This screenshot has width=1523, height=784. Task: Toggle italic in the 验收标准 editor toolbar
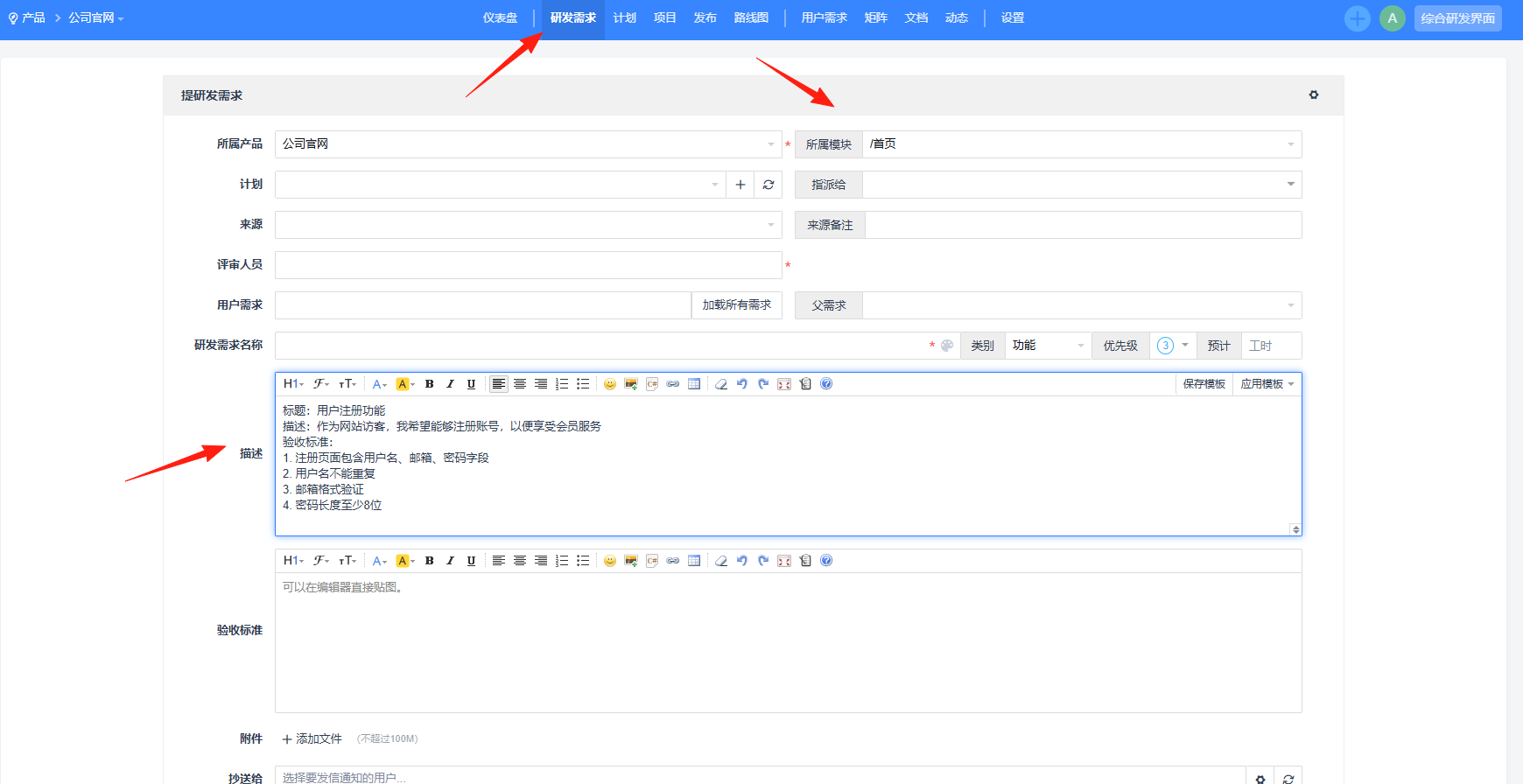[x=451, y=561]
